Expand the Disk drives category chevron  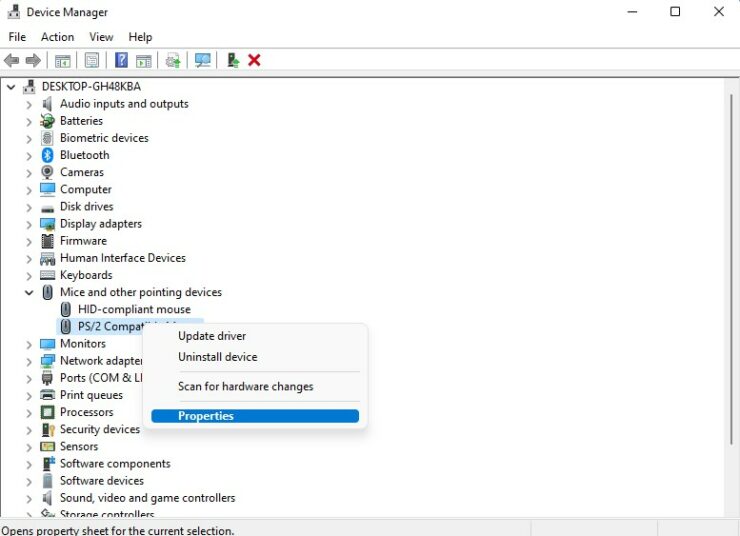click(x=29, y=207)
